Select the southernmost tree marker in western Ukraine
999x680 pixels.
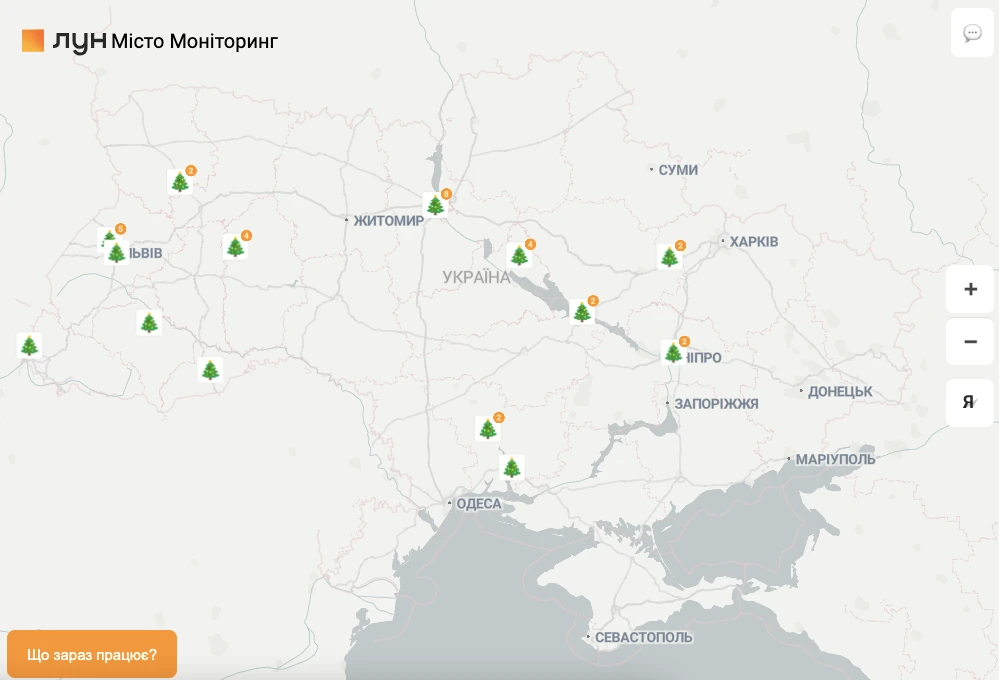(x=210, y=370)
